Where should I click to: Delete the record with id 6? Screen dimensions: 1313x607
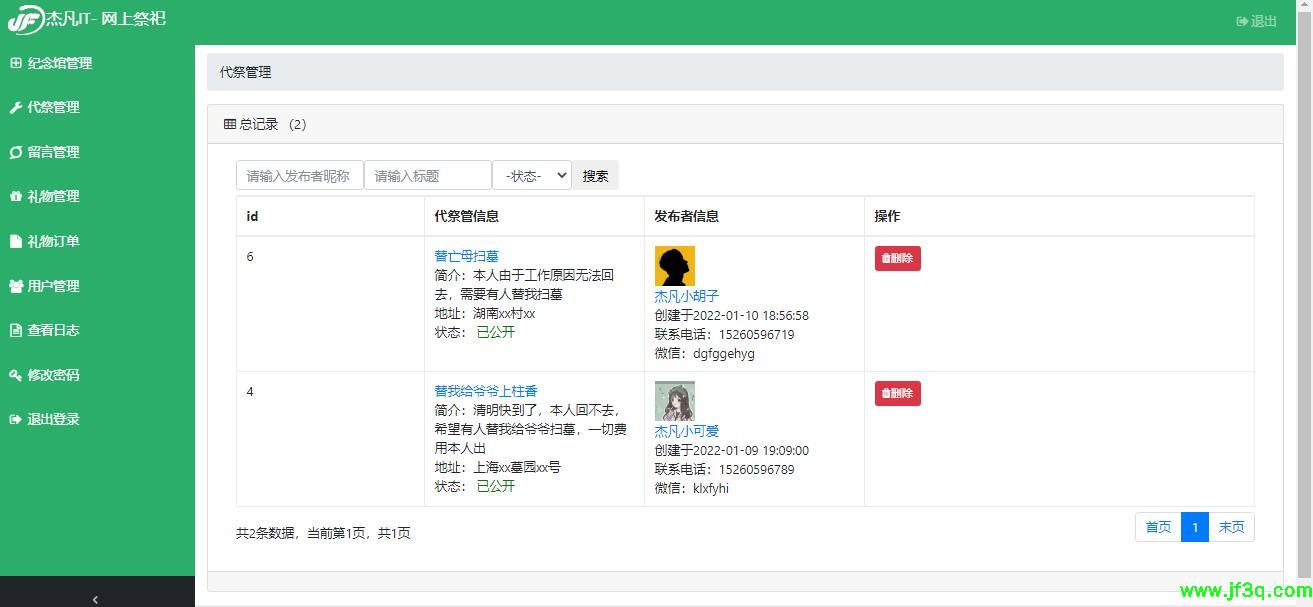pos(897,258)
